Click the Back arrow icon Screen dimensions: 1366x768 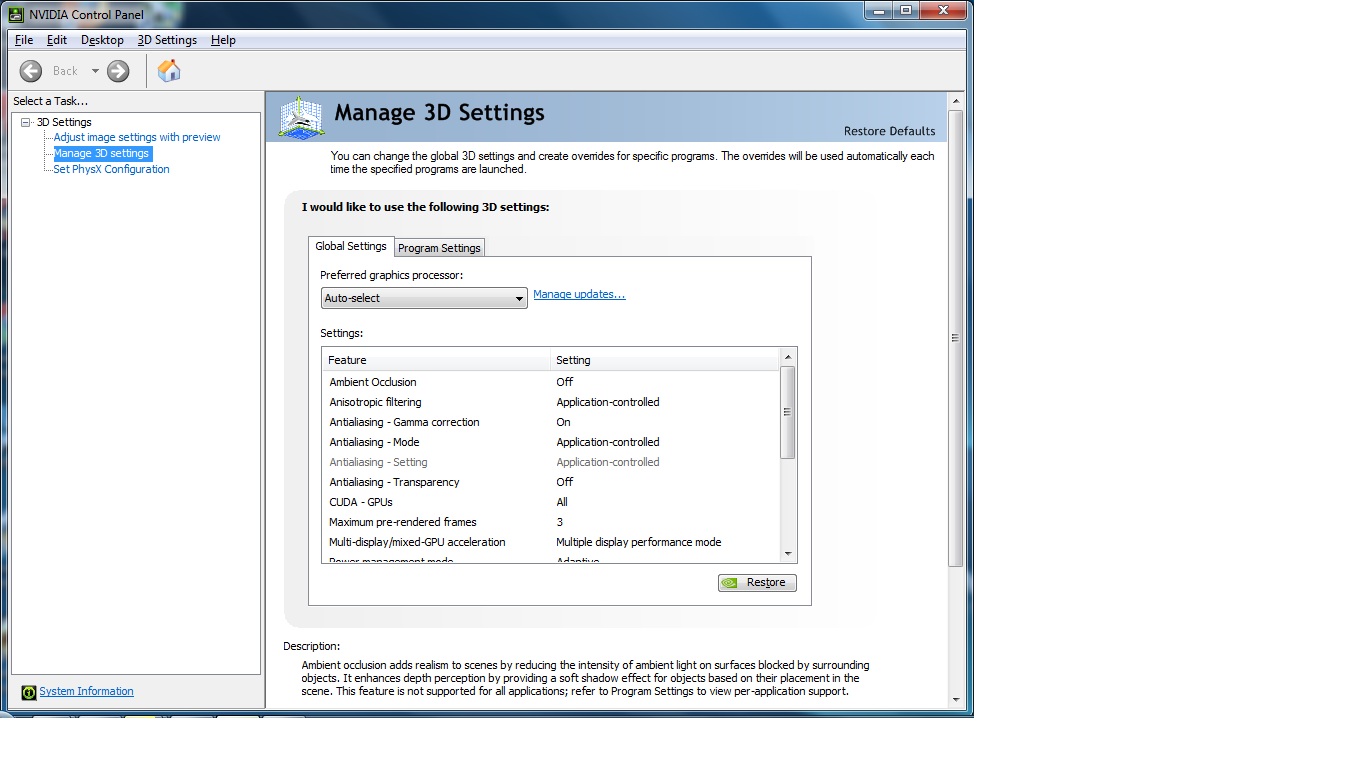31,71
